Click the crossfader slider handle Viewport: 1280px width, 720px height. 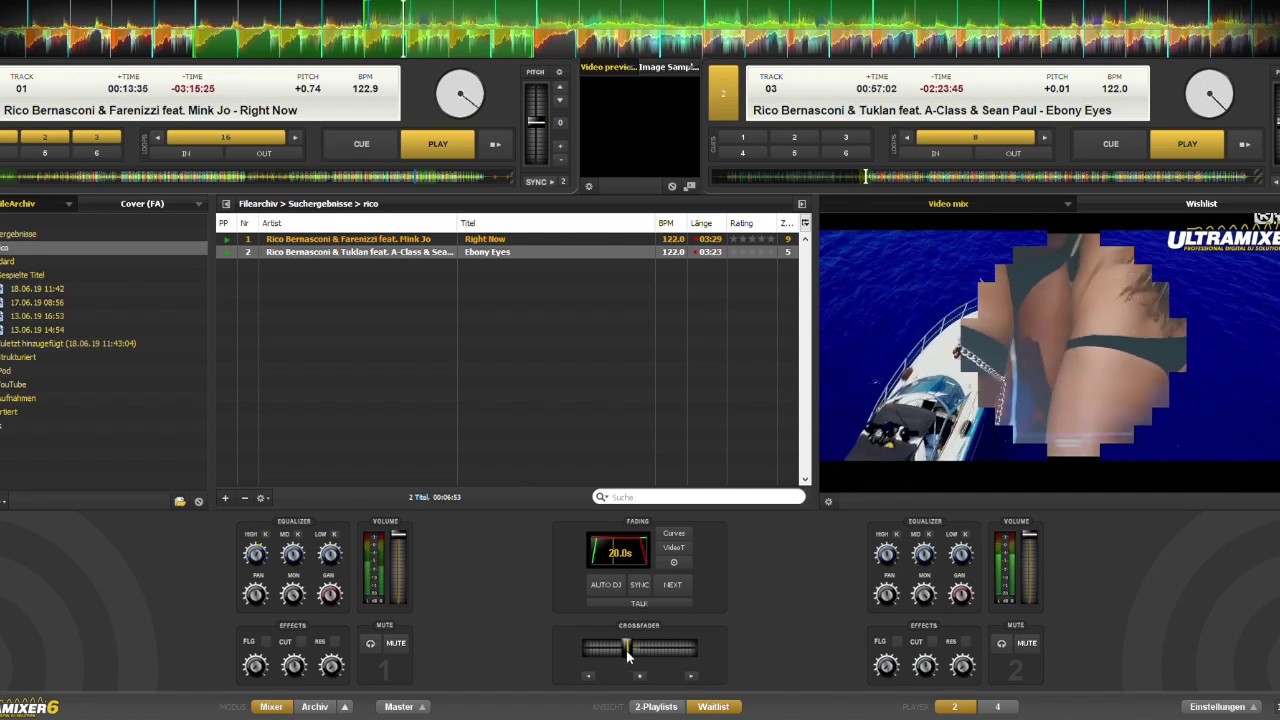coord(626,649)
